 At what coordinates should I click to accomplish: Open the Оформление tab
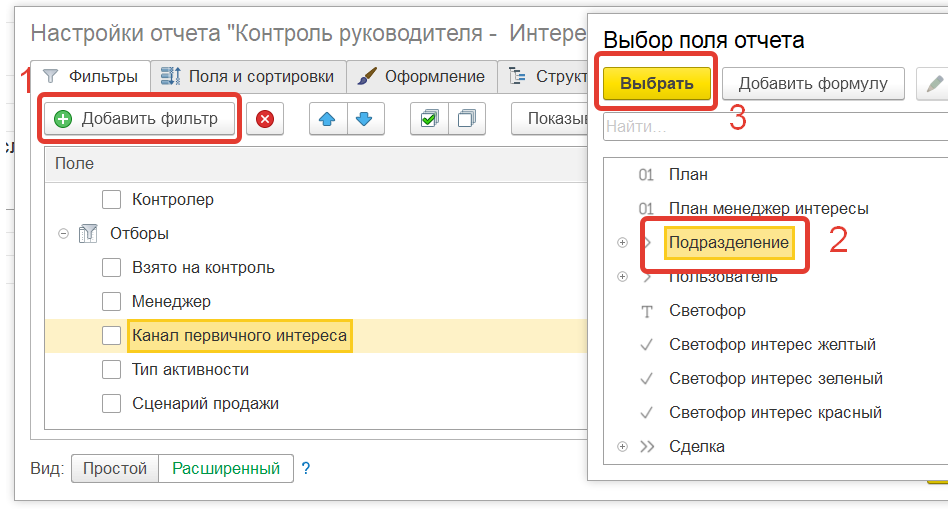click(x=421, y=76)
